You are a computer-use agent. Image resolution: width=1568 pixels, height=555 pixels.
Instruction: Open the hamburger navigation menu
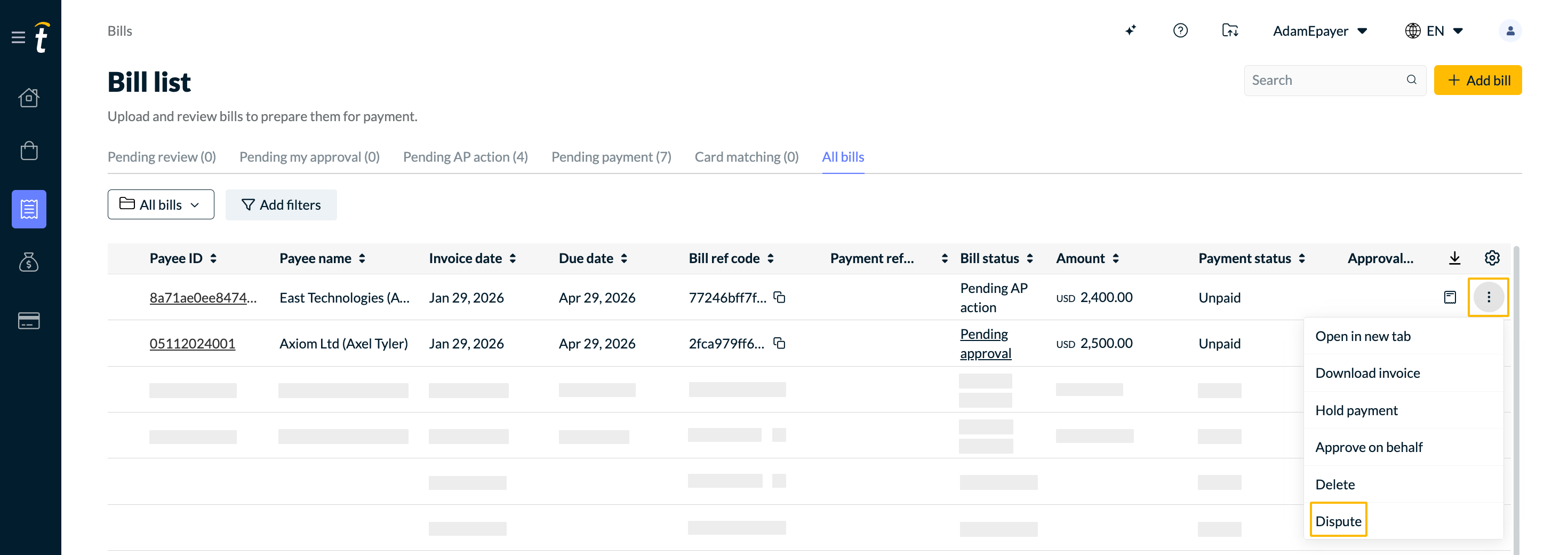pos(18,38)
